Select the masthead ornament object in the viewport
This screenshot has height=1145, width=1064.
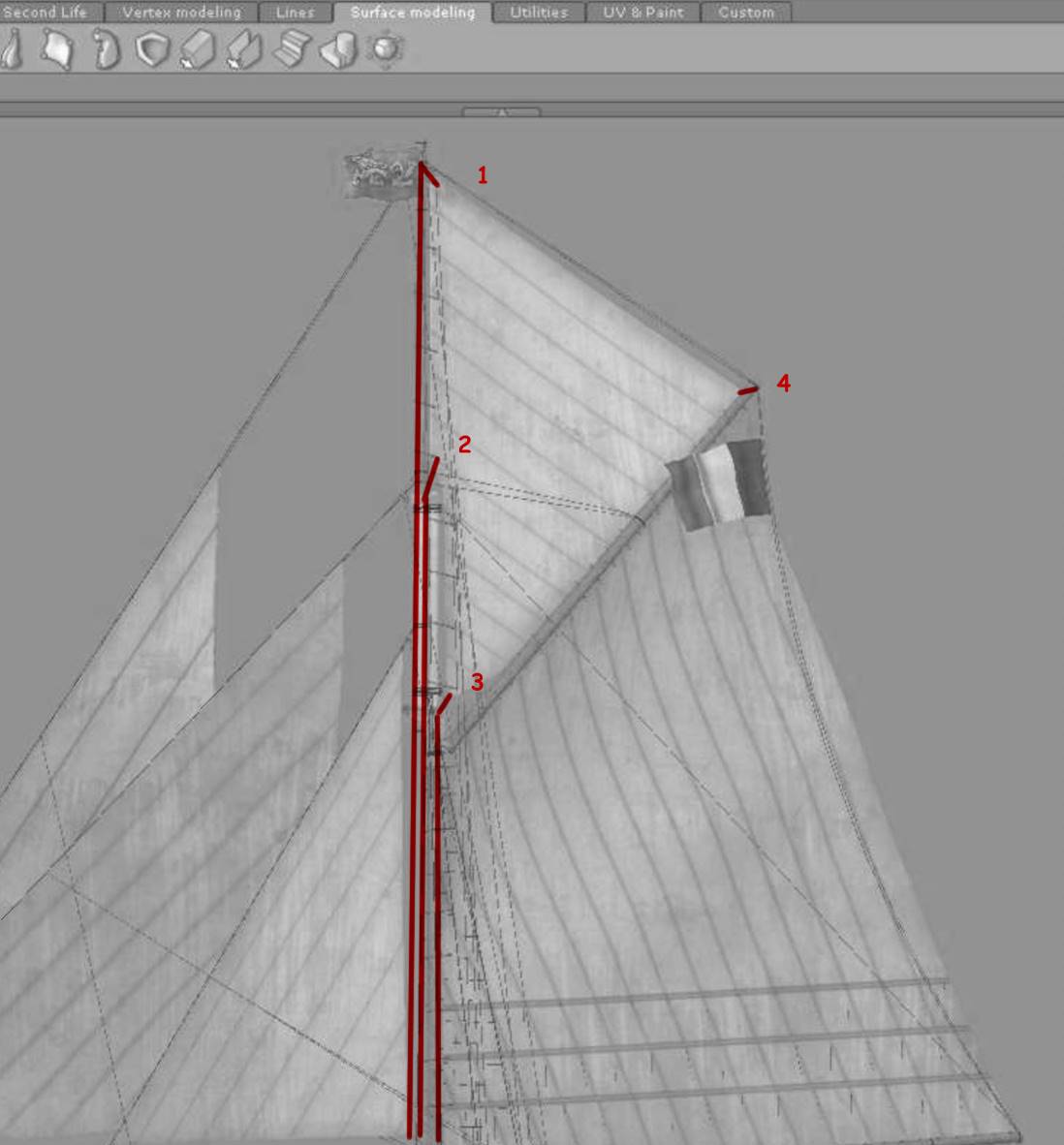pos(380,172)
